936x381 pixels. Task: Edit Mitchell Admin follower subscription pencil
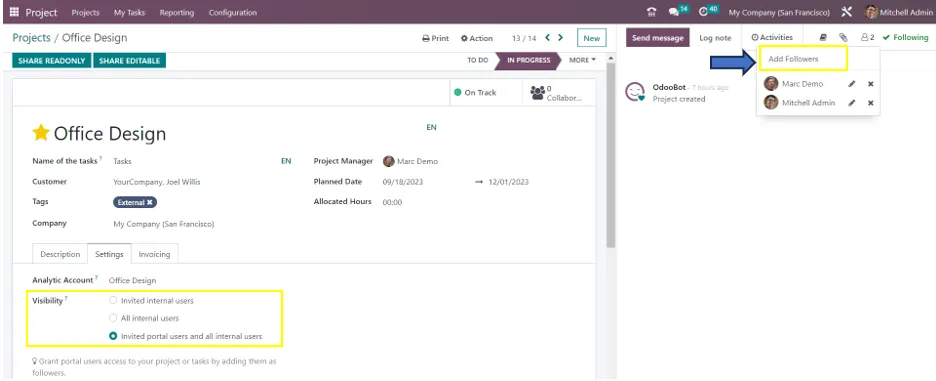852,103
